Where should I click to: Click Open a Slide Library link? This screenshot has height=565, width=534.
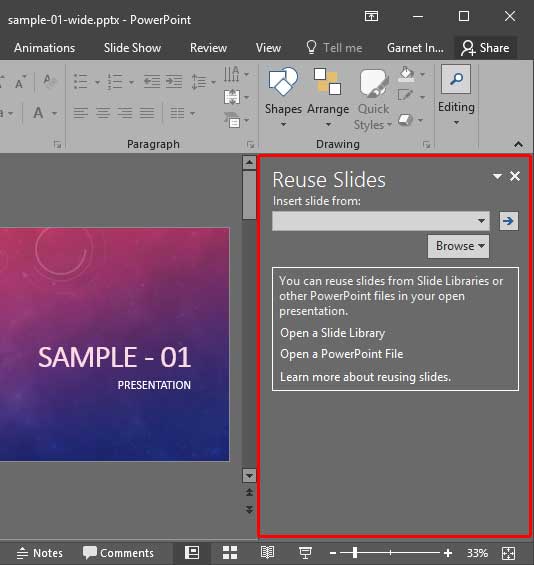point(332,333)
